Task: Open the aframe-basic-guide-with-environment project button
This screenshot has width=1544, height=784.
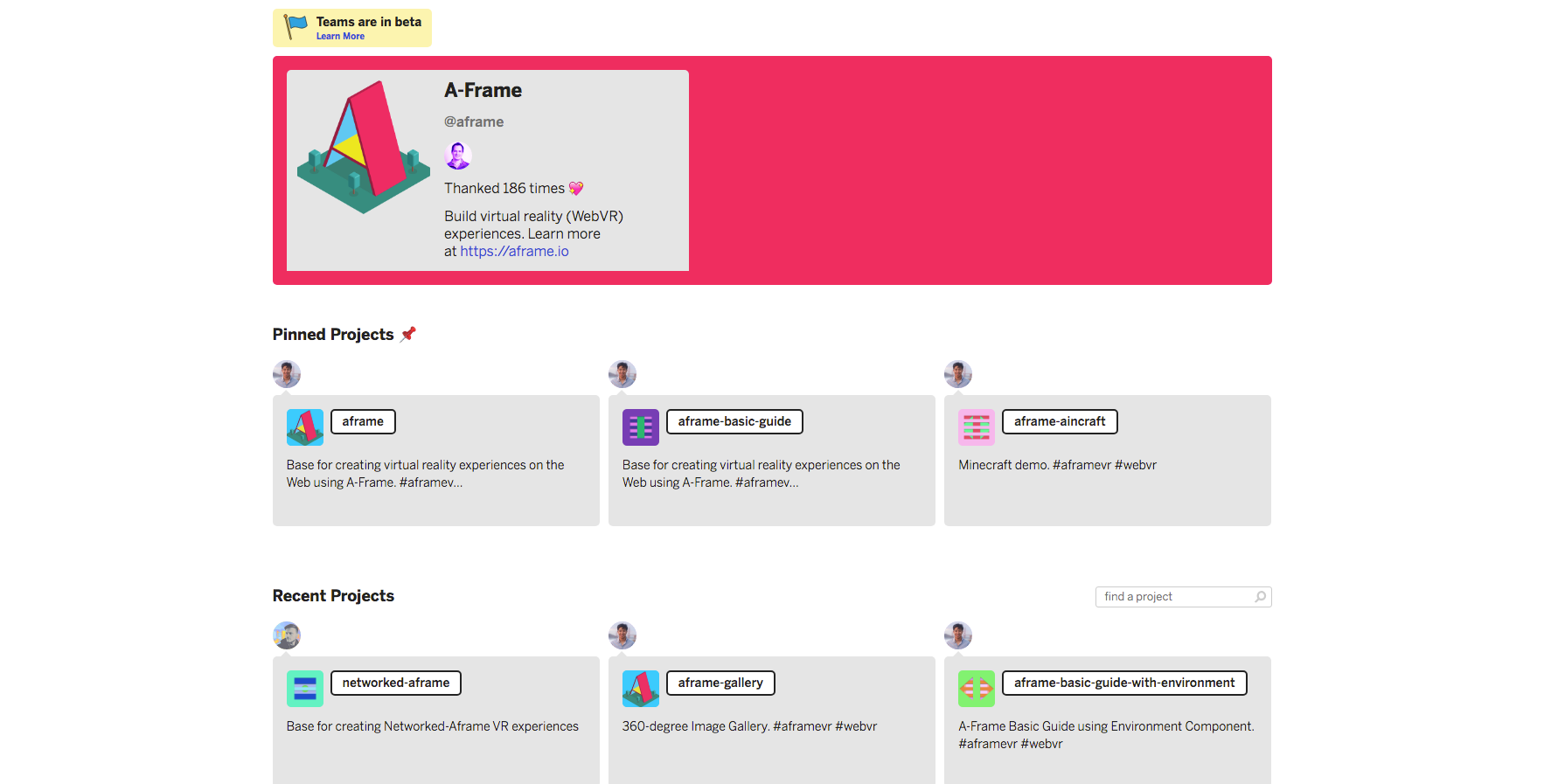Action: [1124, 683]
